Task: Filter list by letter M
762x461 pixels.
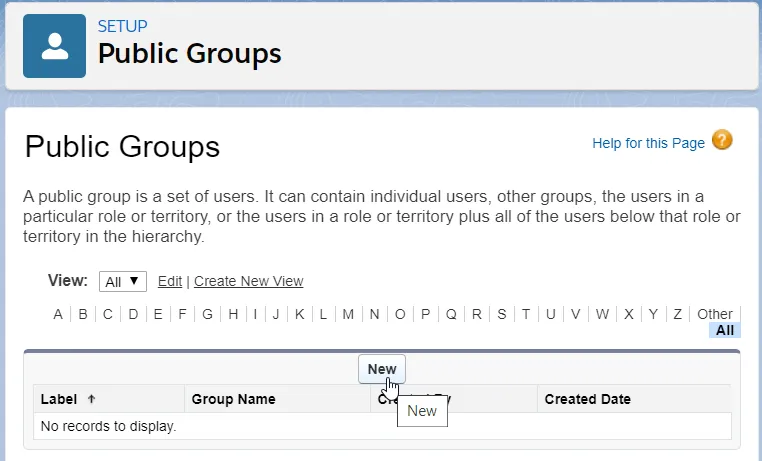Action: tap(348, 314)
